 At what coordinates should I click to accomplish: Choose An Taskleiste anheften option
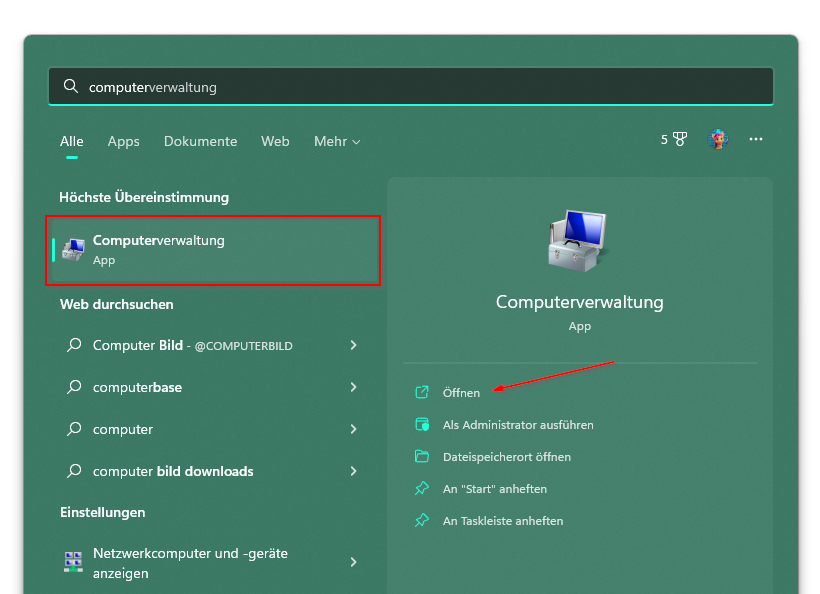(503, 521)
